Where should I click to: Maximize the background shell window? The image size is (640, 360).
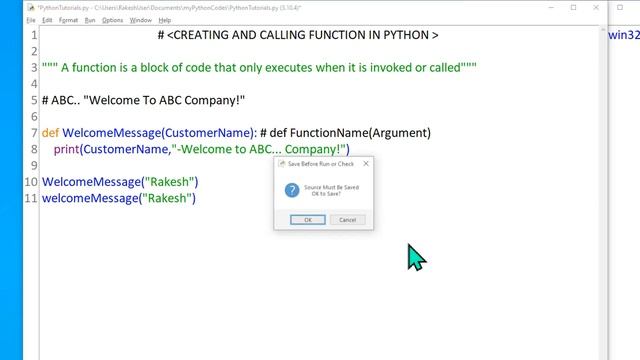pyautogui.click(x=620, y=7)
